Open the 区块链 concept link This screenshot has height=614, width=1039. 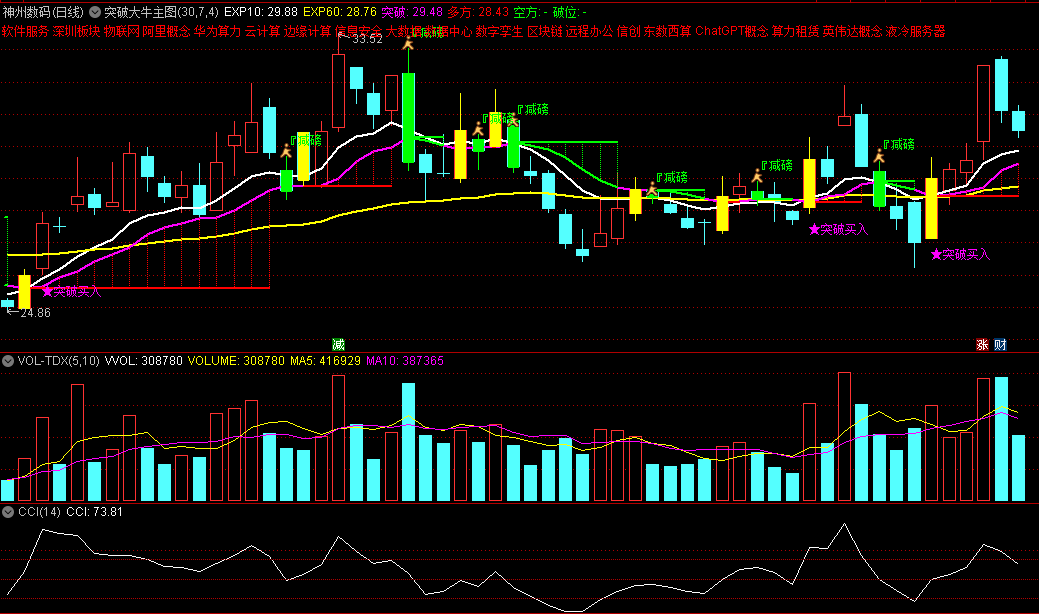point(545,31)
